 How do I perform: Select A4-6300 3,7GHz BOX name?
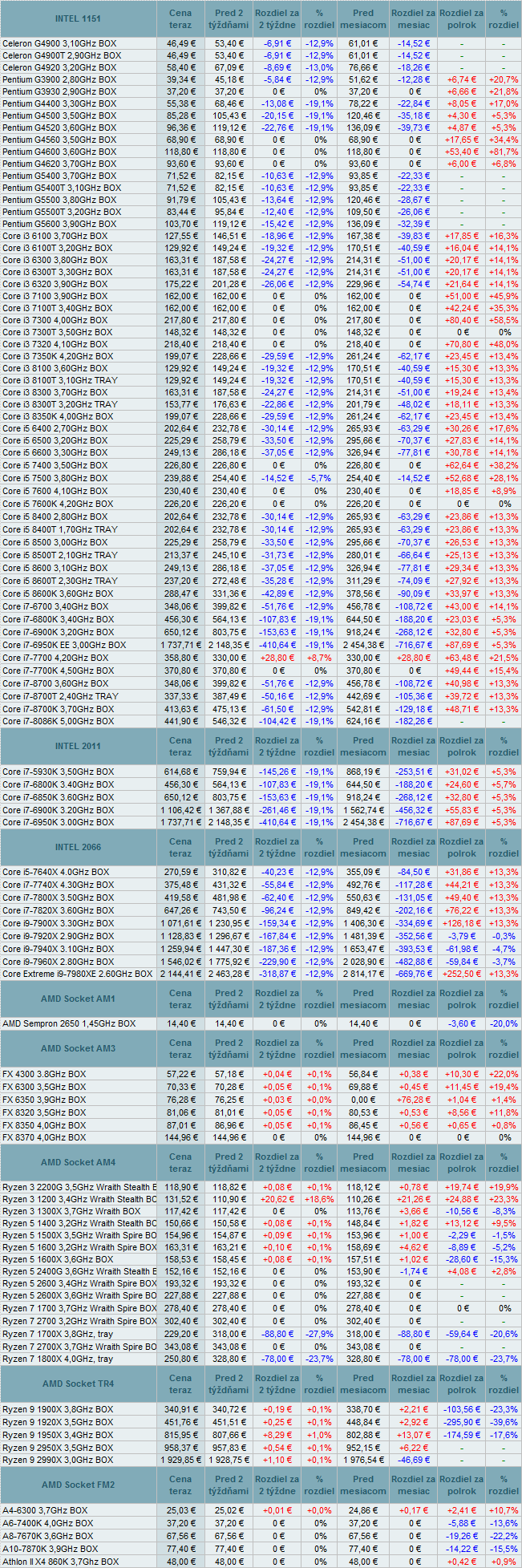click(45, 1510)
